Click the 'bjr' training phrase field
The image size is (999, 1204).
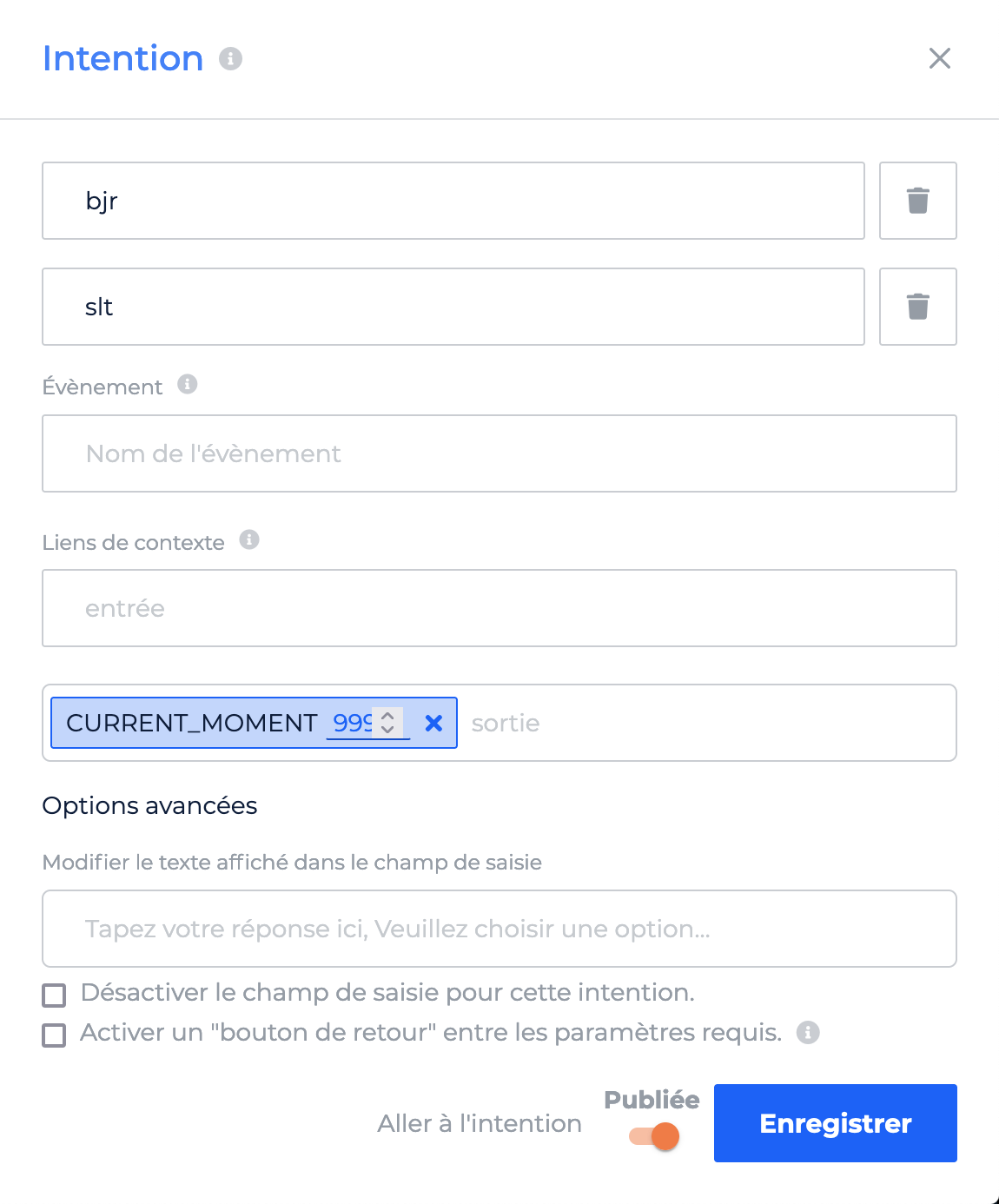click(453, 201)
